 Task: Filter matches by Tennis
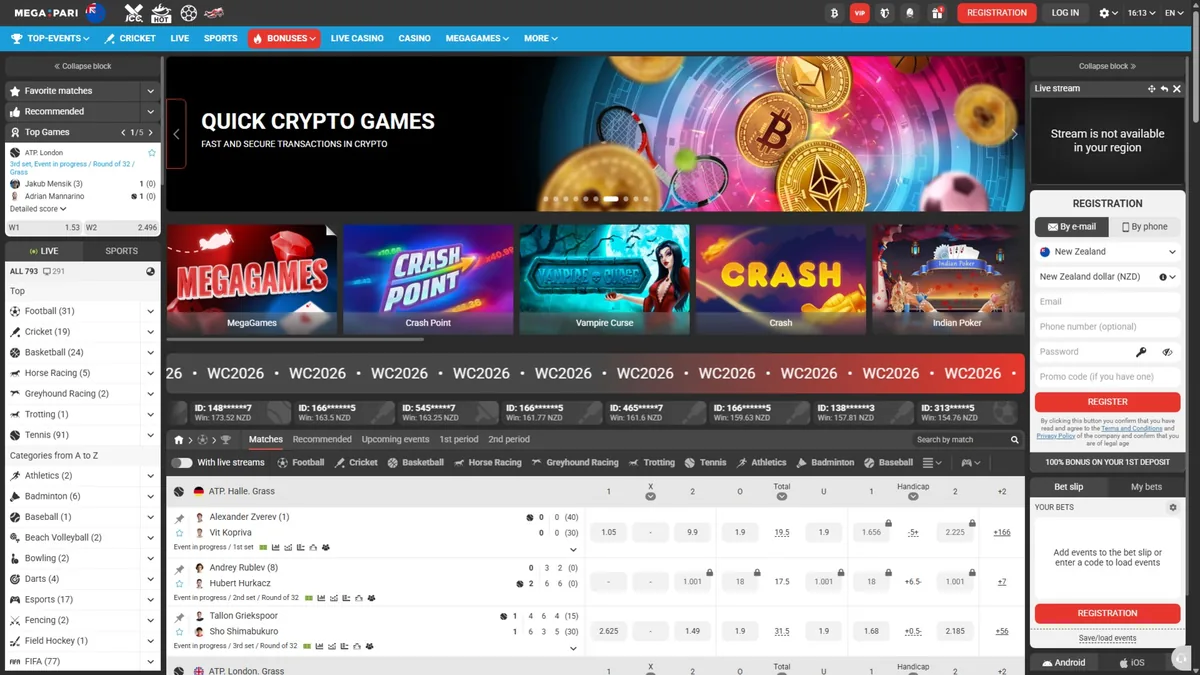click(705, 463)
